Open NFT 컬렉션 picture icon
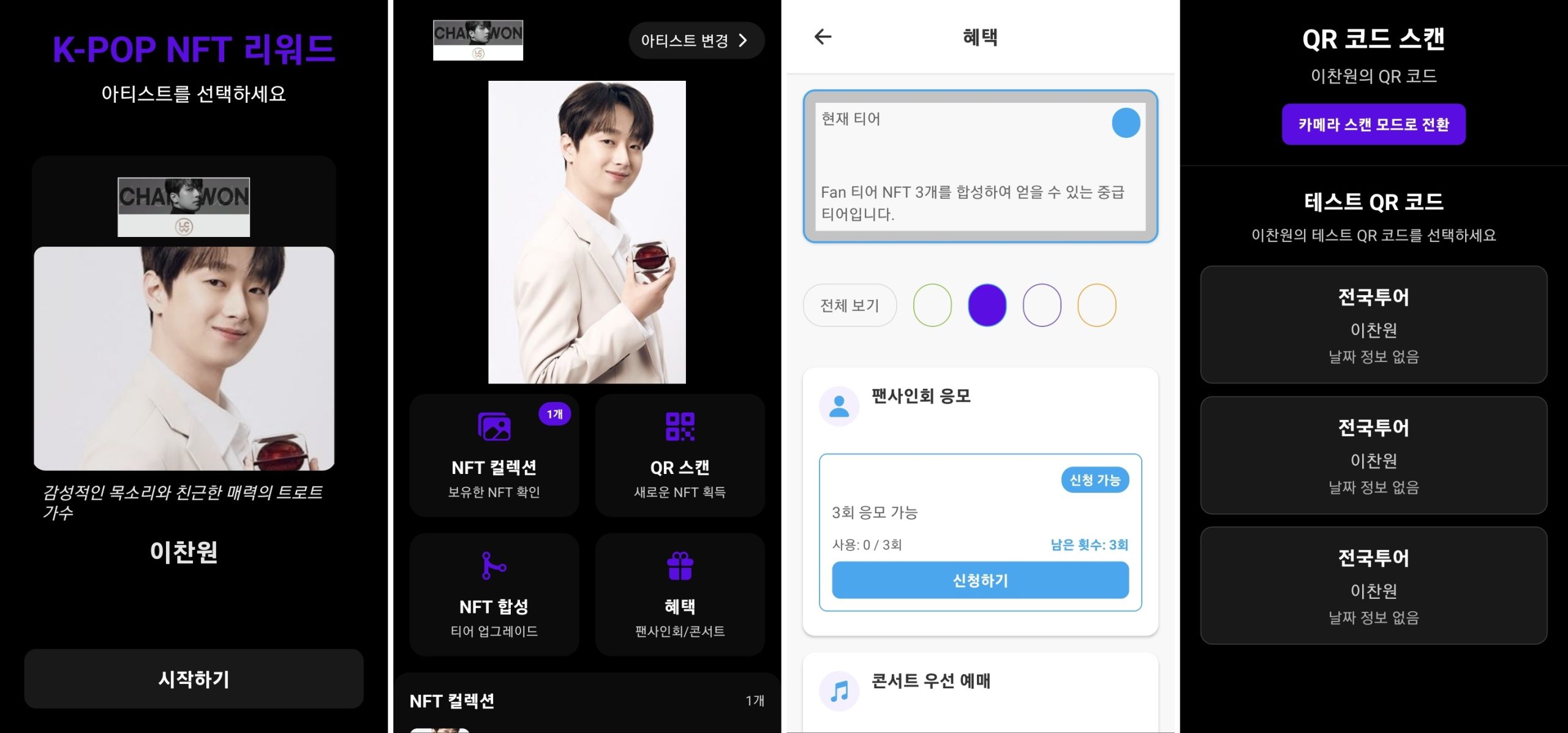The image size is (1568, 733). tap(494, 427)
